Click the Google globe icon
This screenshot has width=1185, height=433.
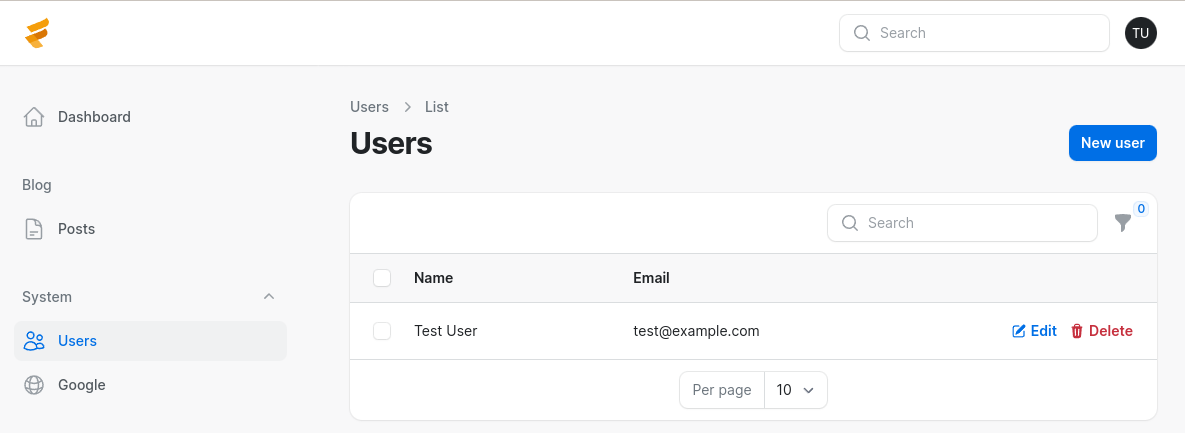pos(34,385)
